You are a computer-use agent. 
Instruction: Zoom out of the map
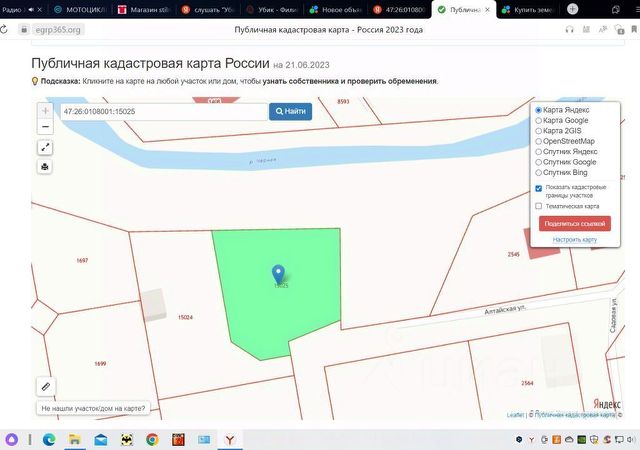(45, 127)
